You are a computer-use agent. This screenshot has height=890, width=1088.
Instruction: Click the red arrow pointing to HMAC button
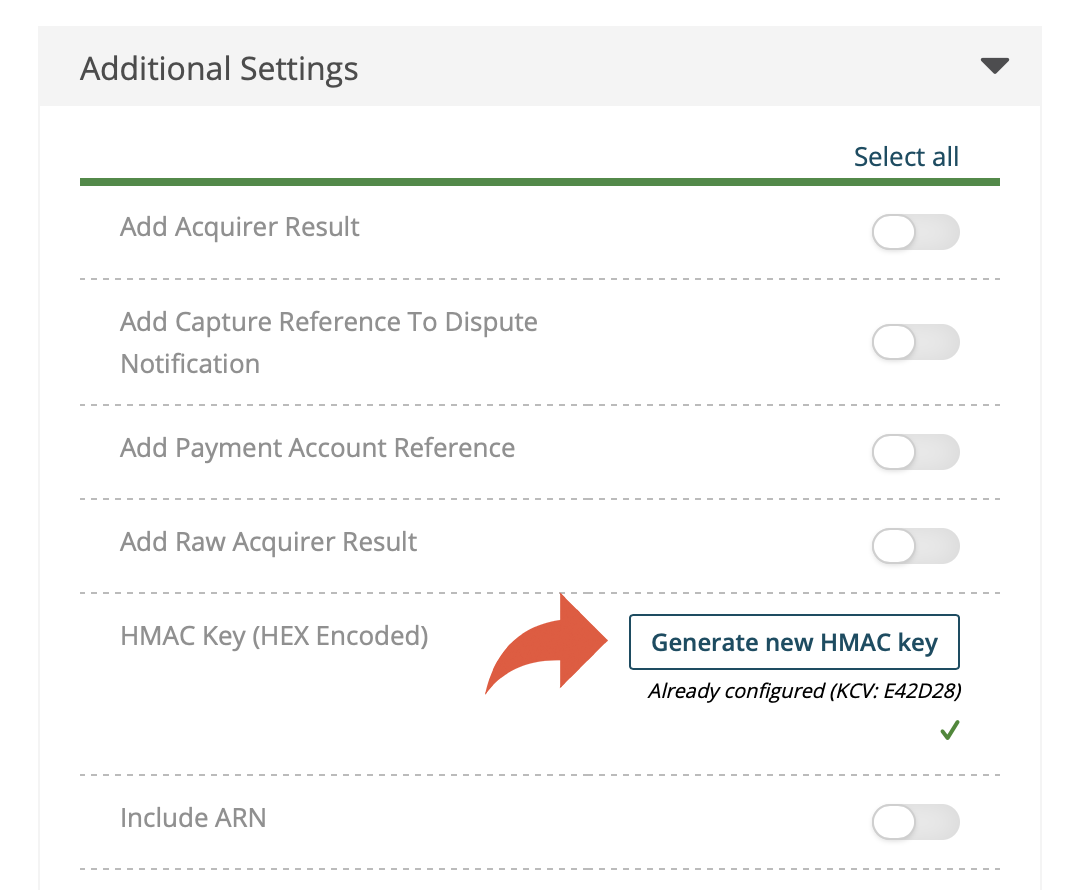pyautogui.click(x=547, y=643)
